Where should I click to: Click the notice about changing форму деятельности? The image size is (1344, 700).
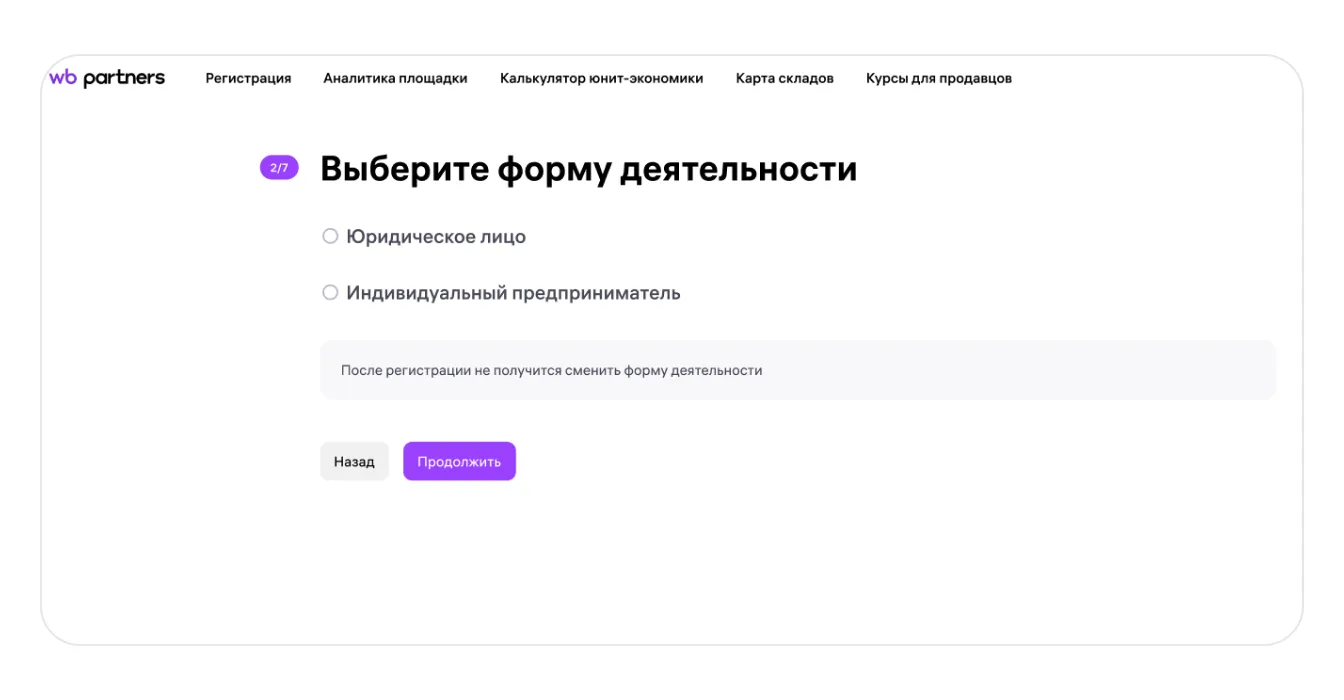[551, 370]
